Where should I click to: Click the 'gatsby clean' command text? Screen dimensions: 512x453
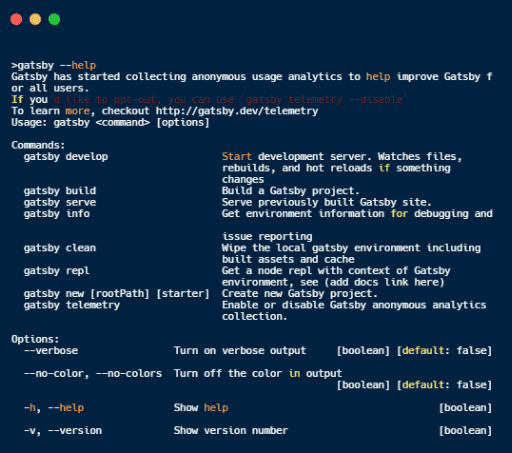(60, 248)
